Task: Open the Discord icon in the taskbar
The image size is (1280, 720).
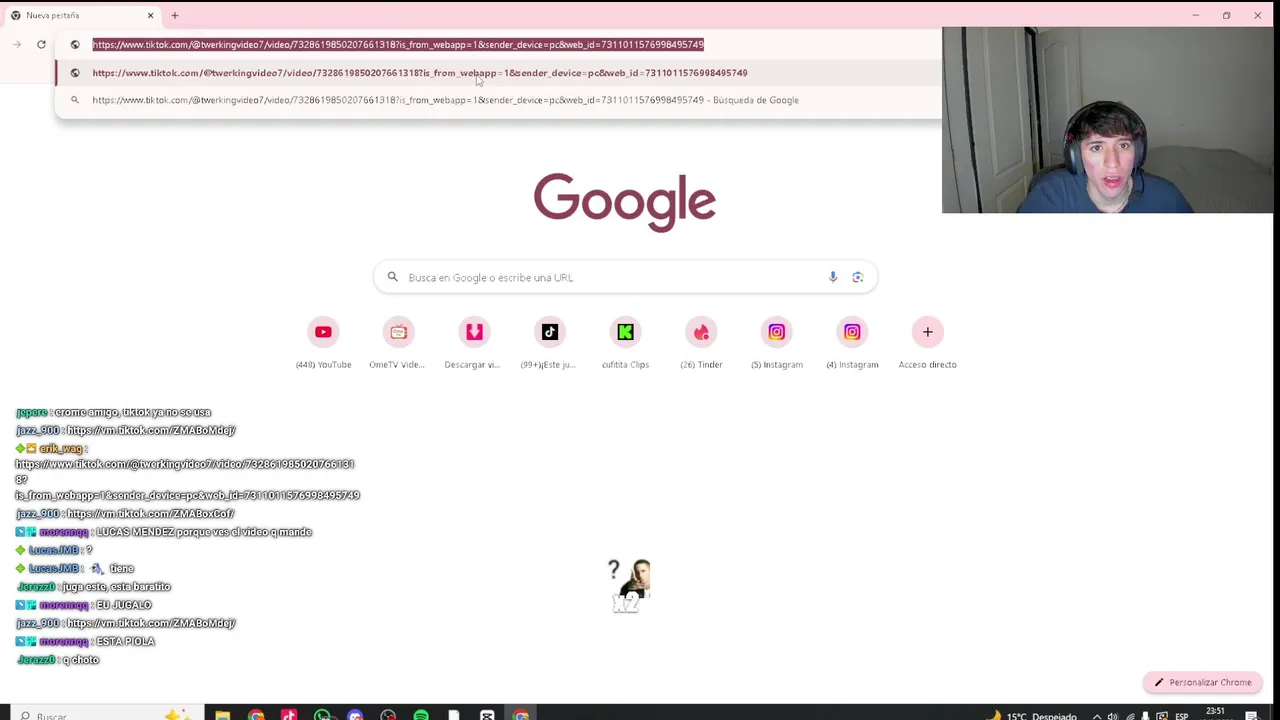Action: 355,715
